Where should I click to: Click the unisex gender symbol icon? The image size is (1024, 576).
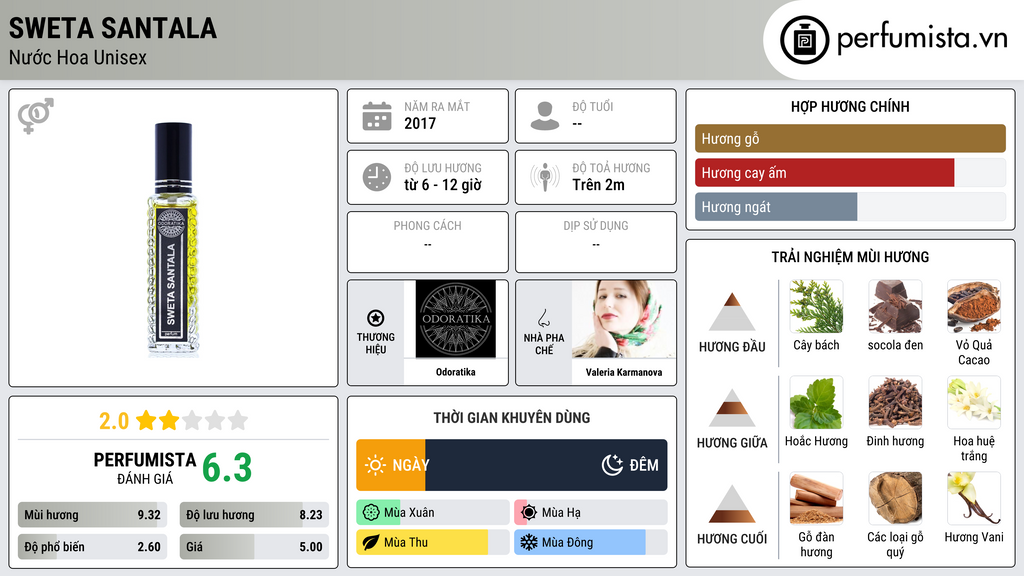pyautogui.click(x=36, y=116)
